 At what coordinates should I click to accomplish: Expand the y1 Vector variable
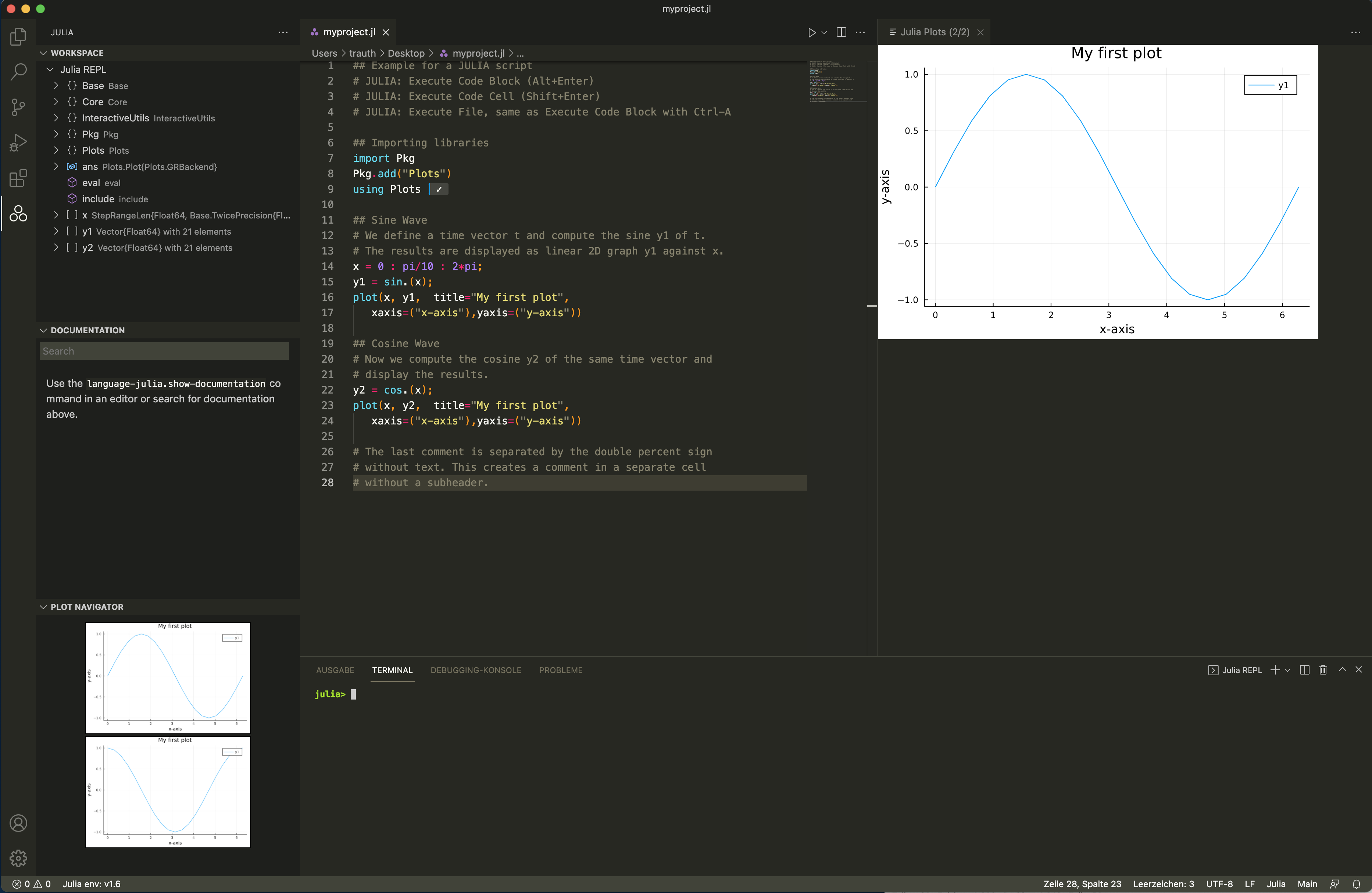[x=56, y=231]
